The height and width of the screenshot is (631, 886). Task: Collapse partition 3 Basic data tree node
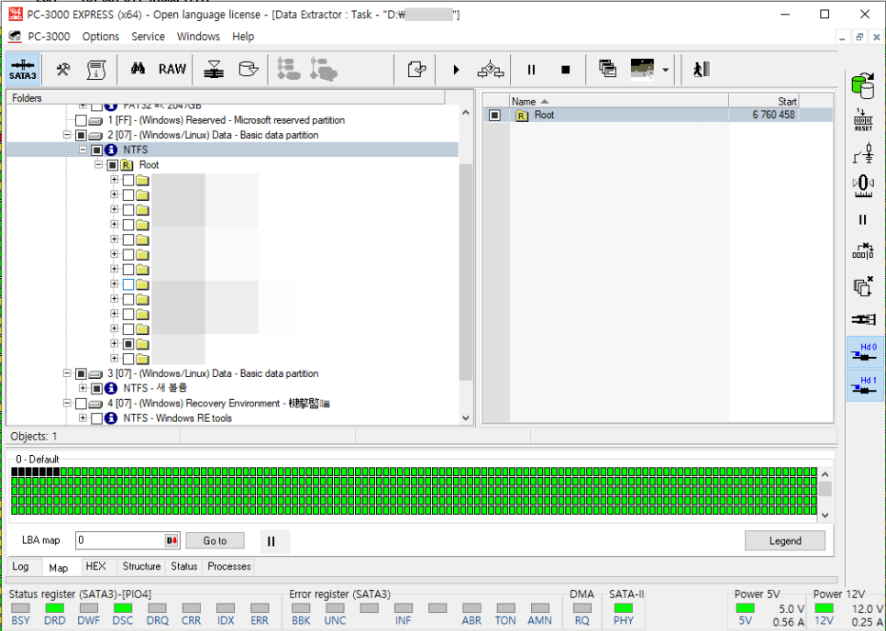(67, 373)
